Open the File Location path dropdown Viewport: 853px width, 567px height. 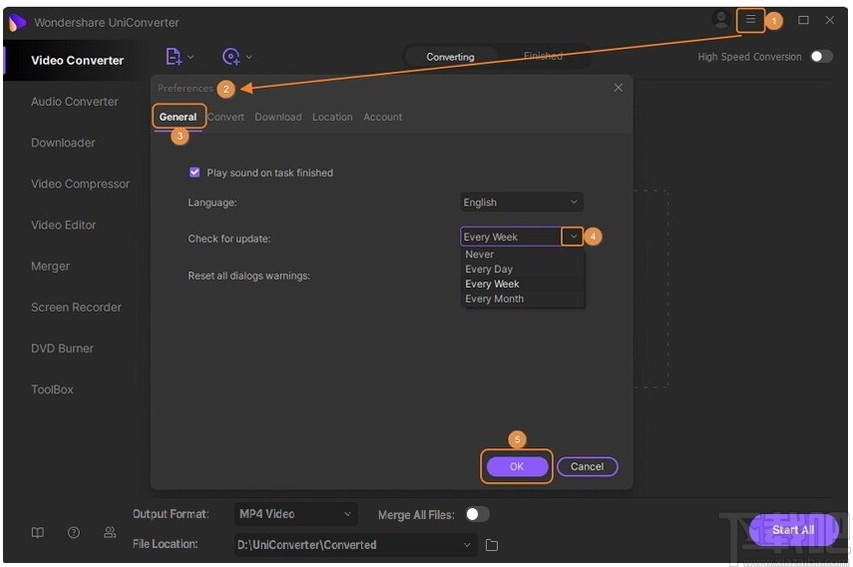[x=355, y=545]
